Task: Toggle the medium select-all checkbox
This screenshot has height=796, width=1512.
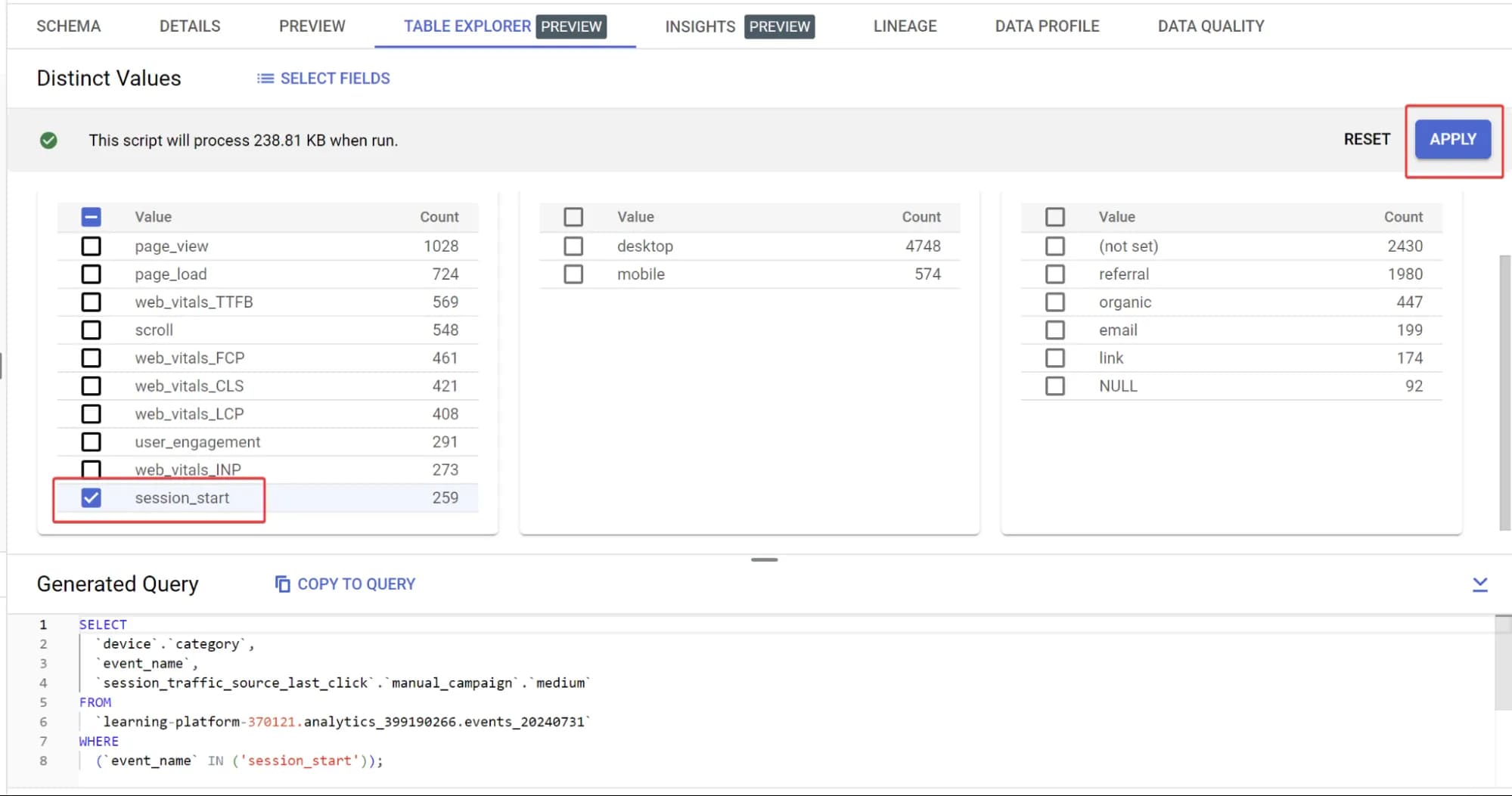Action: [1054, 217]
